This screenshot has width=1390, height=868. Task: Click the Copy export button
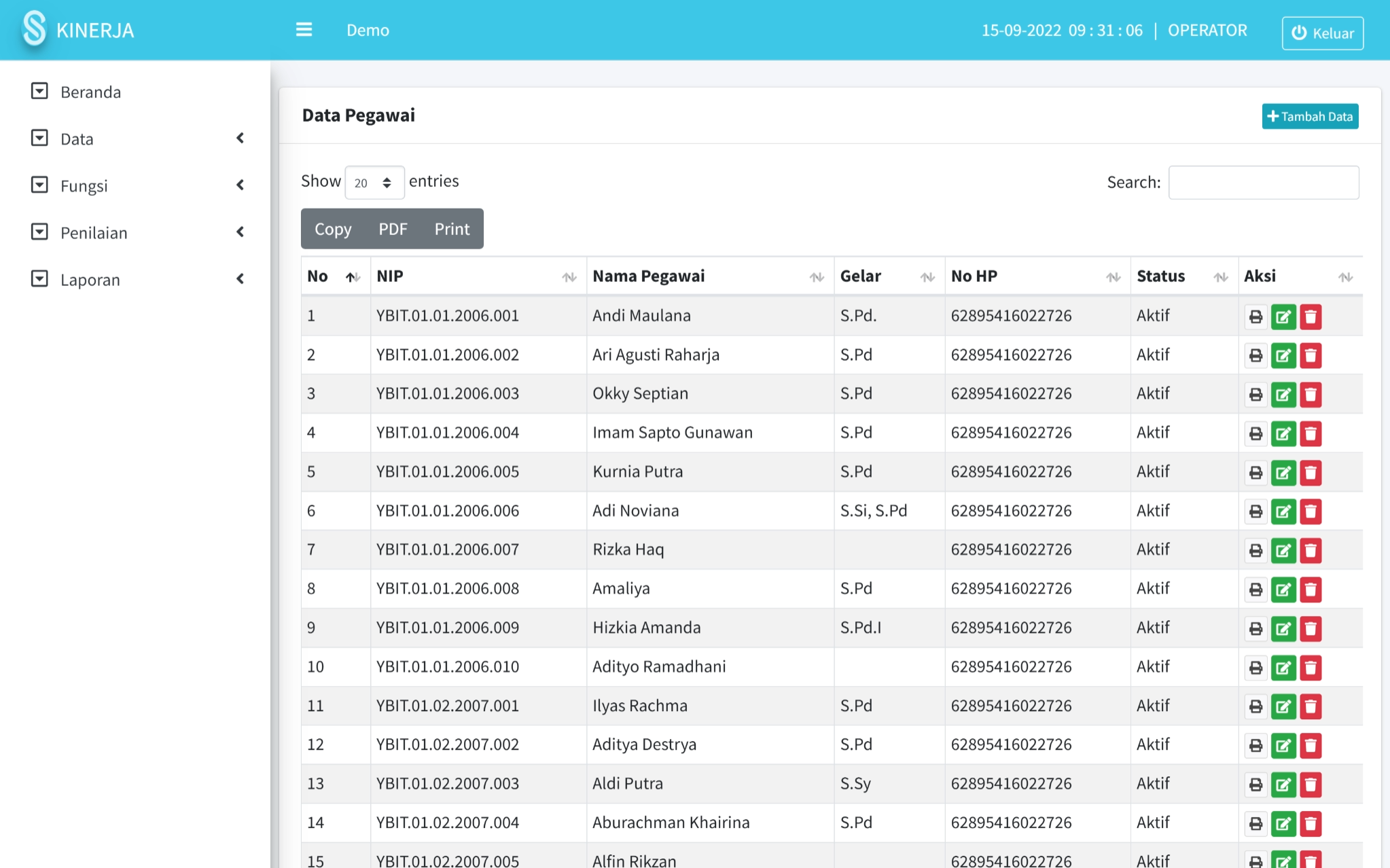(333, 229)
